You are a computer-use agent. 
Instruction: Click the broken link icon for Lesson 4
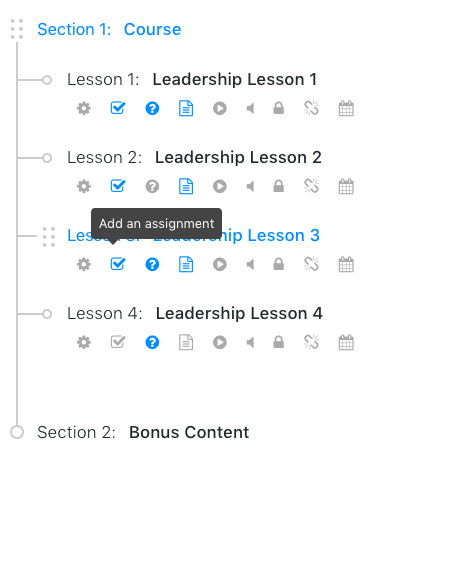(311, 342)
